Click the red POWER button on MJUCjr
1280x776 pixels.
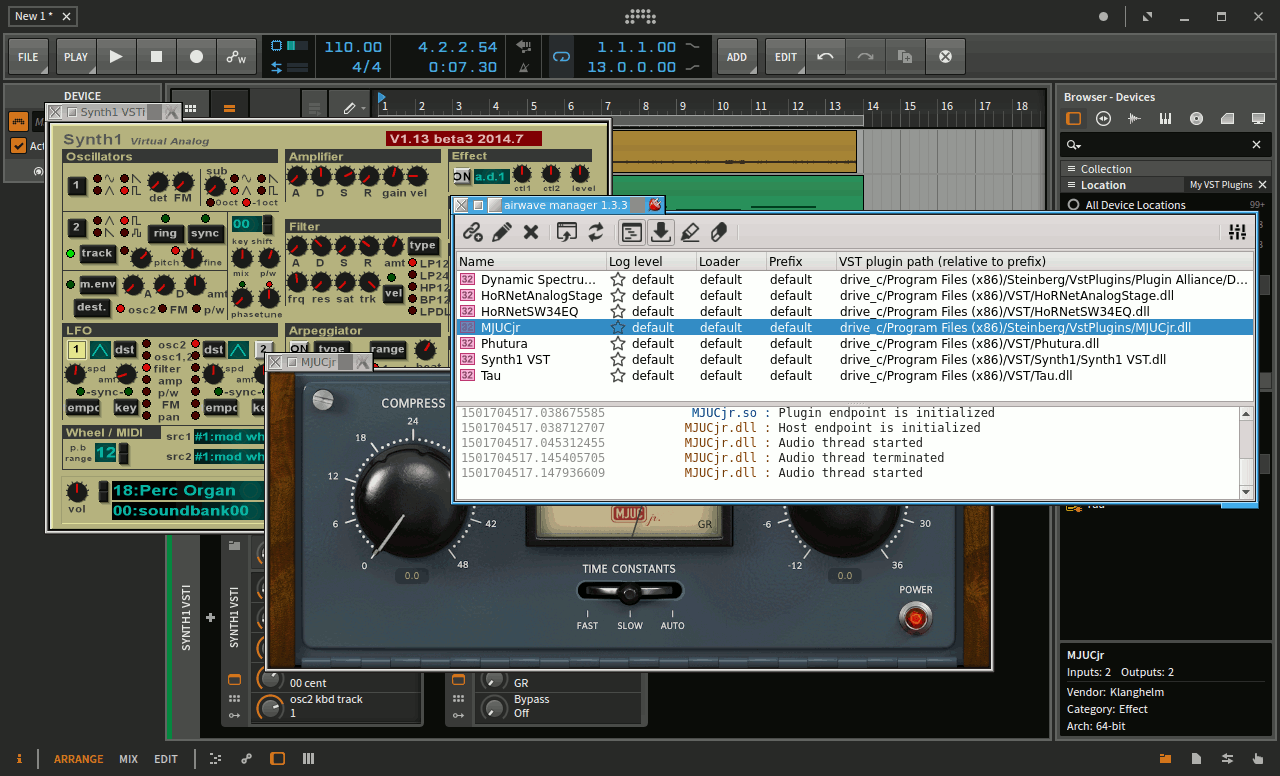914,619
